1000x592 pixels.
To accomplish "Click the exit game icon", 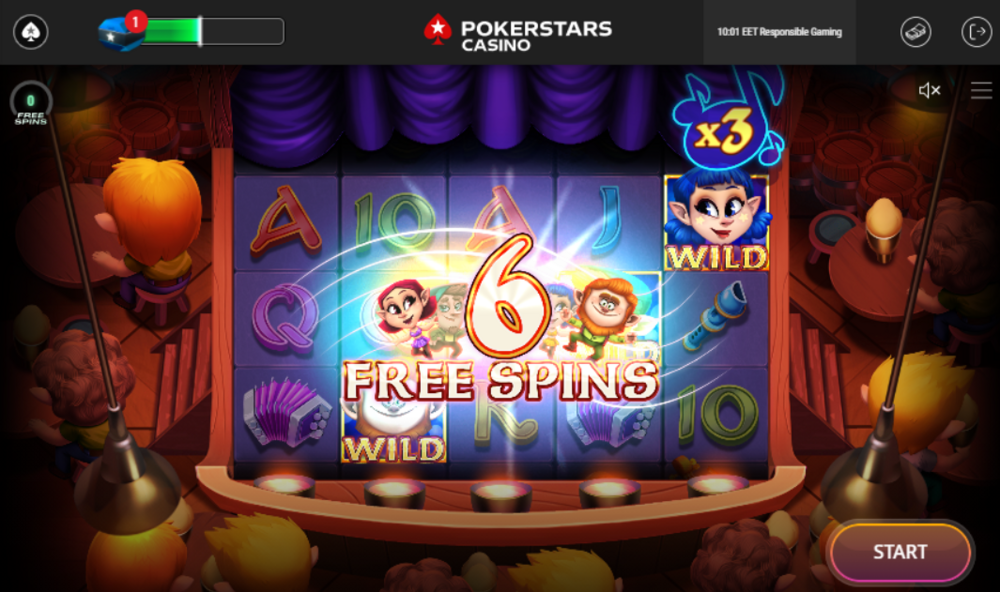I will 976,31.
